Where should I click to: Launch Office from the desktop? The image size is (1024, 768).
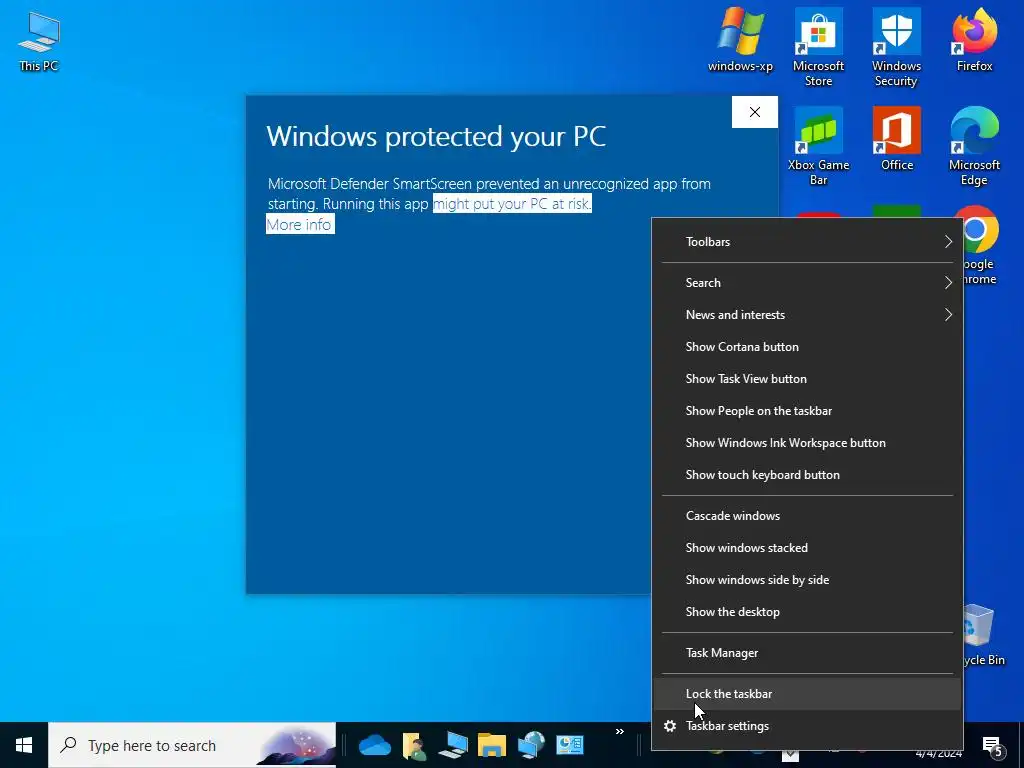(x=897, y=139)
